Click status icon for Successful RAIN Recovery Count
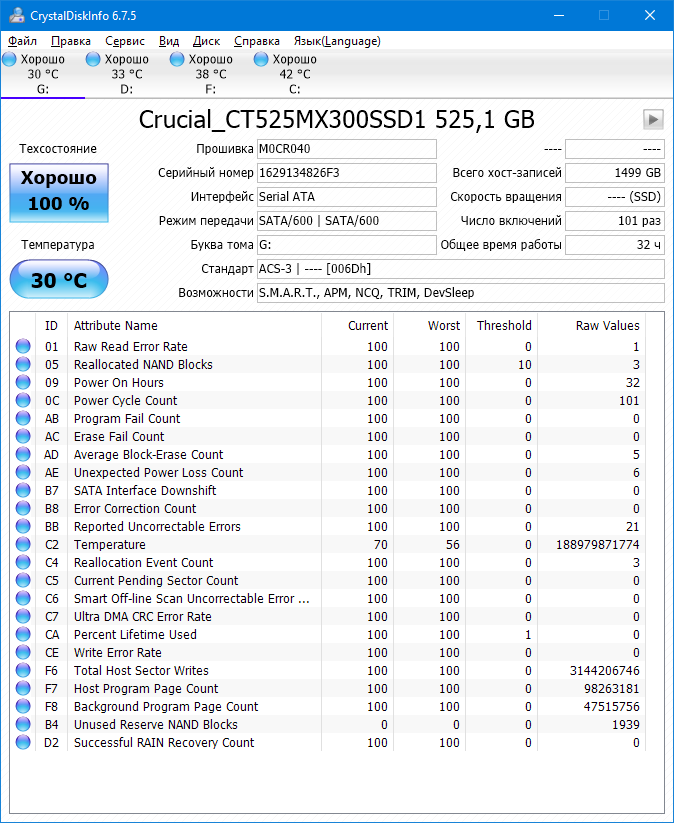The height and width of the screenshot is (823, 674). pos(23,742)
